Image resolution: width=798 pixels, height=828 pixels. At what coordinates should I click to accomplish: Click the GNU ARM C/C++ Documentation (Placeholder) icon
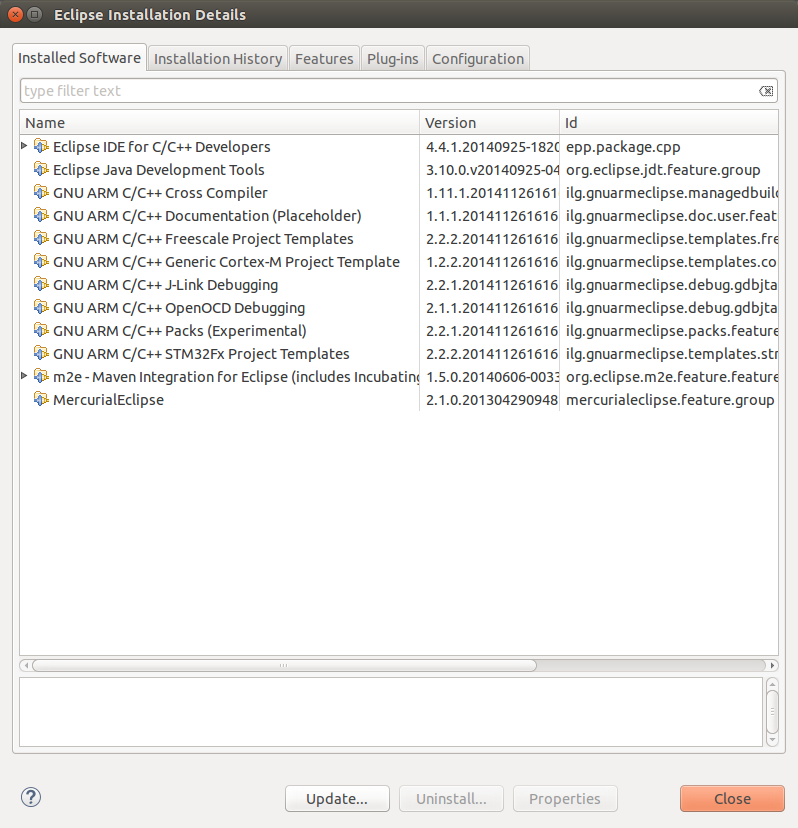point(41,215)
